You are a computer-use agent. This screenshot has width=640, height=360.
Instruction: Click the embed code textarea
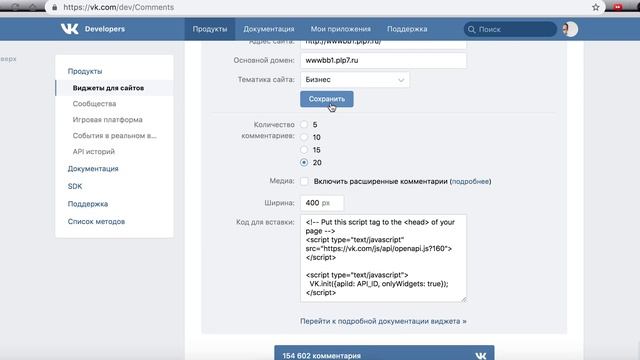tap(383, 258)
